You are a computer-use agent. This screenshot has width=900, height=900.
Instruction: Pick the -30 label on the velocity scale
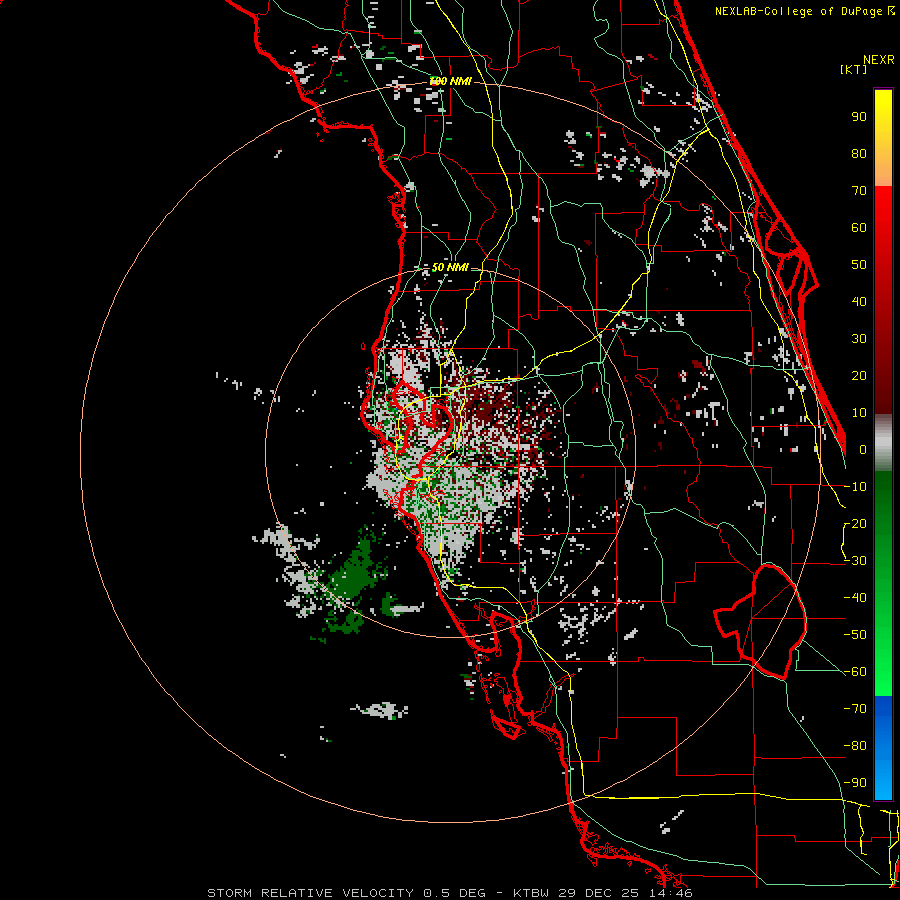[x=855, y=561]
